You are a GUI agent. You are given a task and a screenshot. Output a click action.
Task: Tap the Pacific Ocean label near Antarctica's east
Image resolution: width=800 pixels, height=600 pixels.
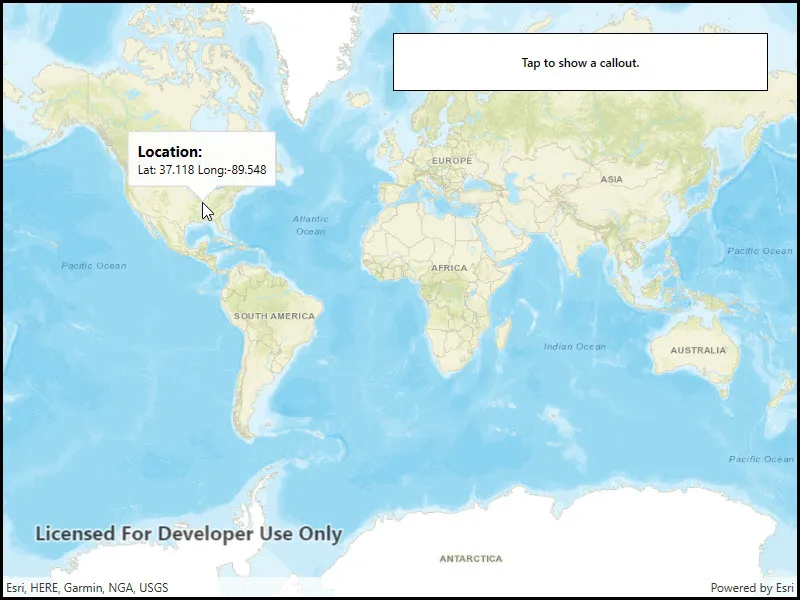(761, 459)
